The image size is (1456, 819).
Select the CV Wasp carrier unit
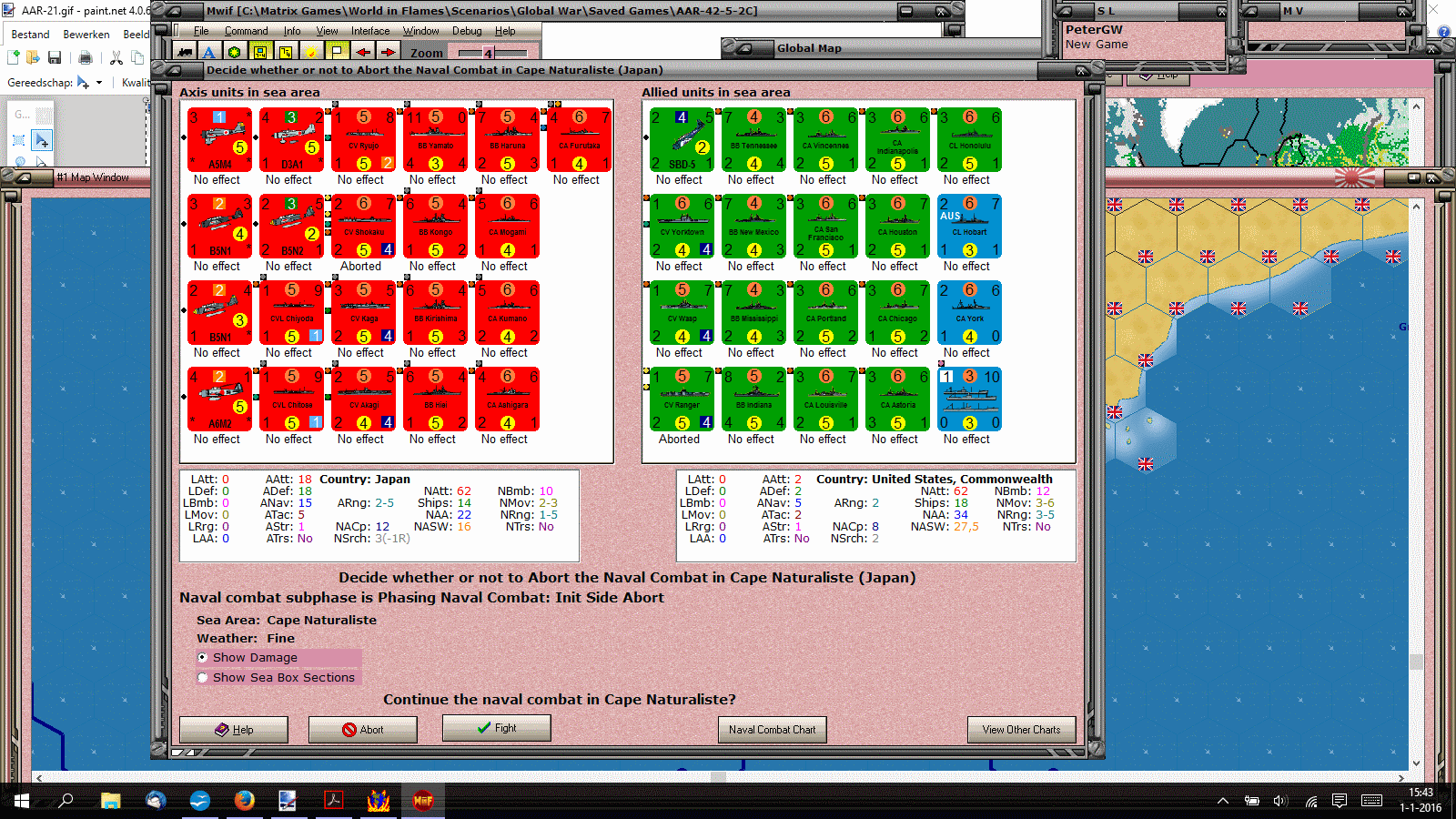[x=682, y=312]
